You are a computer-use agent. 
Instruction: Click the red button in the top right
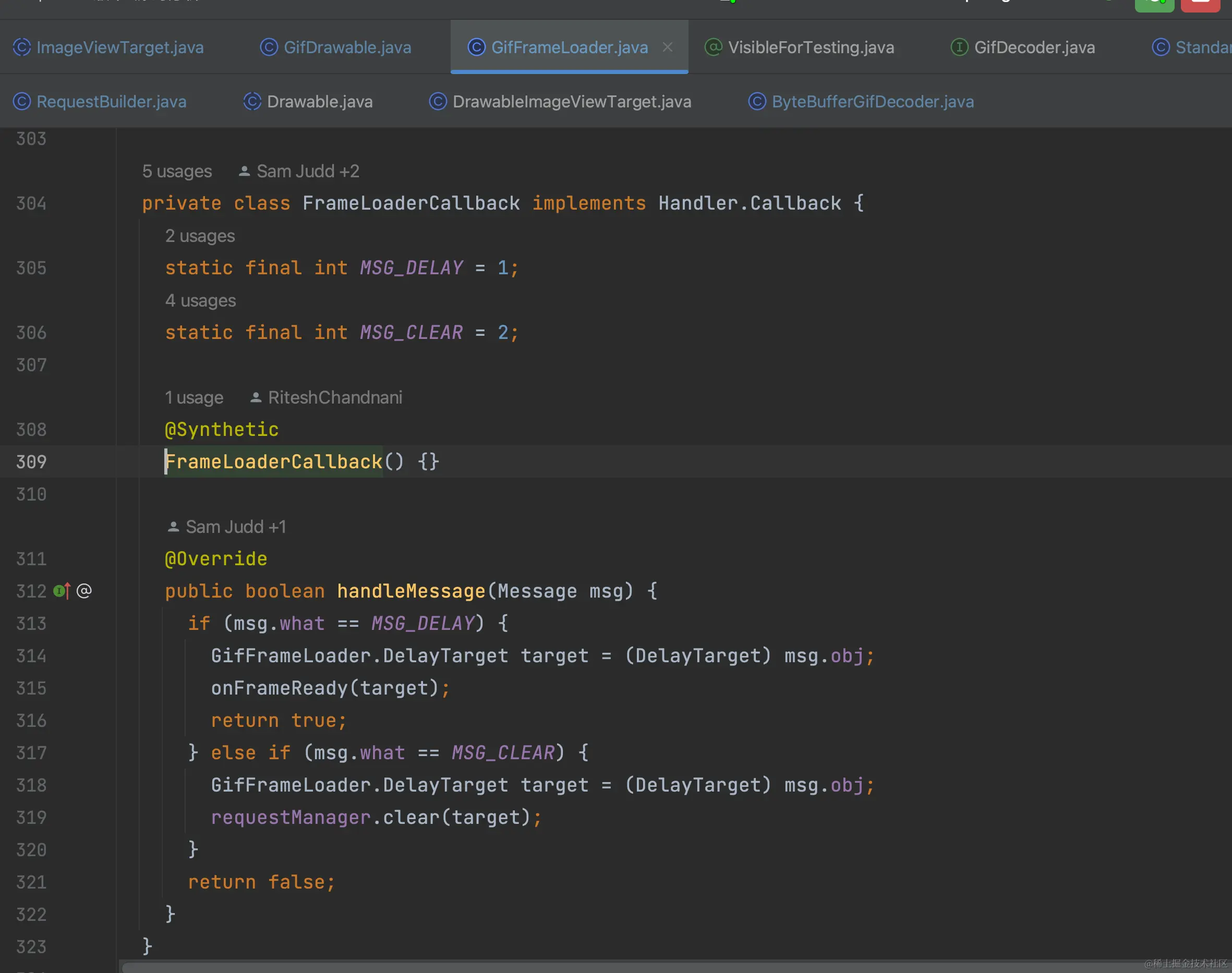(1200, 5)
